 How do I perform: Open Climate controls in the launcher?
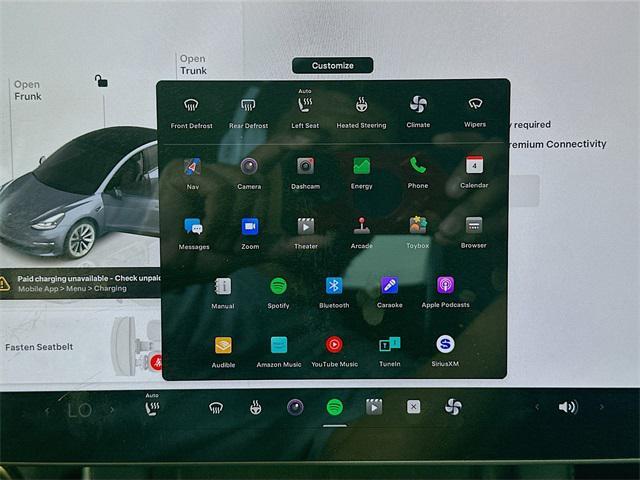pos(418,112)
